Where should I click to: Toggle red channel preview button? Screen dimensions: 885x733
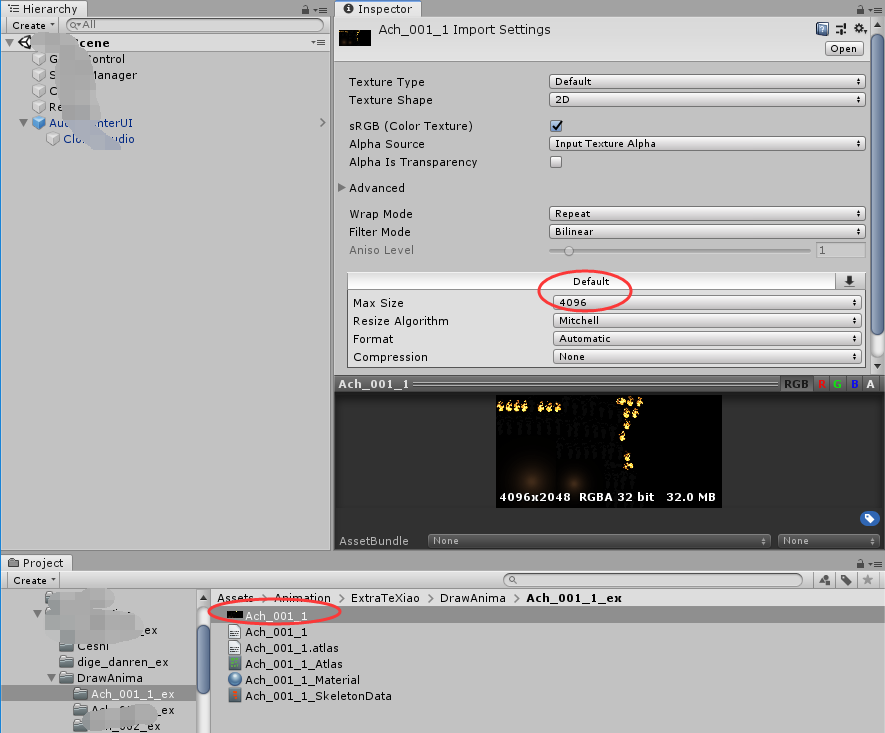pyautogui.click(x=821, y=384)
